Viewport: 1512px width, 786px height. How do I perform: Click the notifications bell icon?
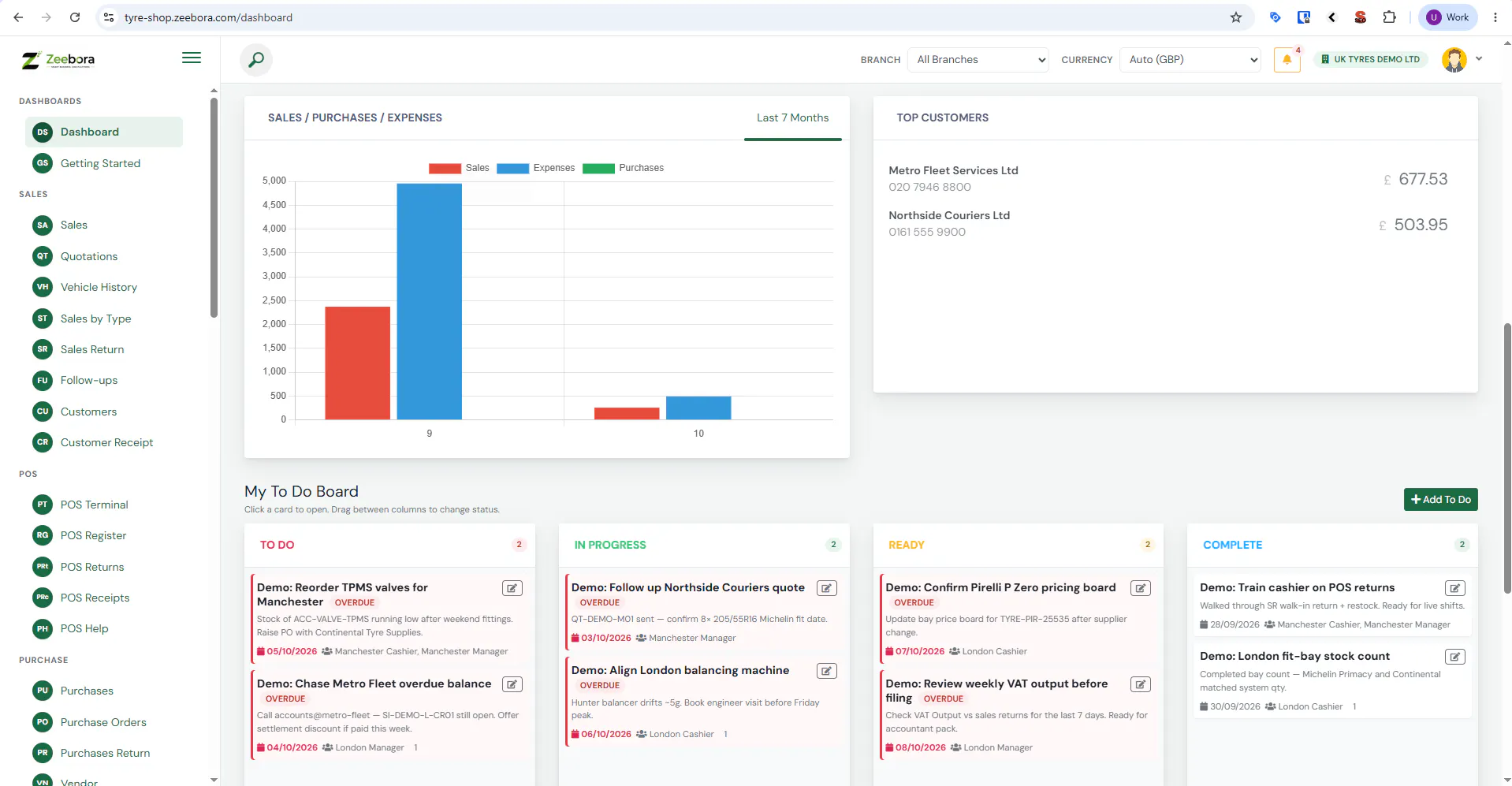coord(1287,60)
